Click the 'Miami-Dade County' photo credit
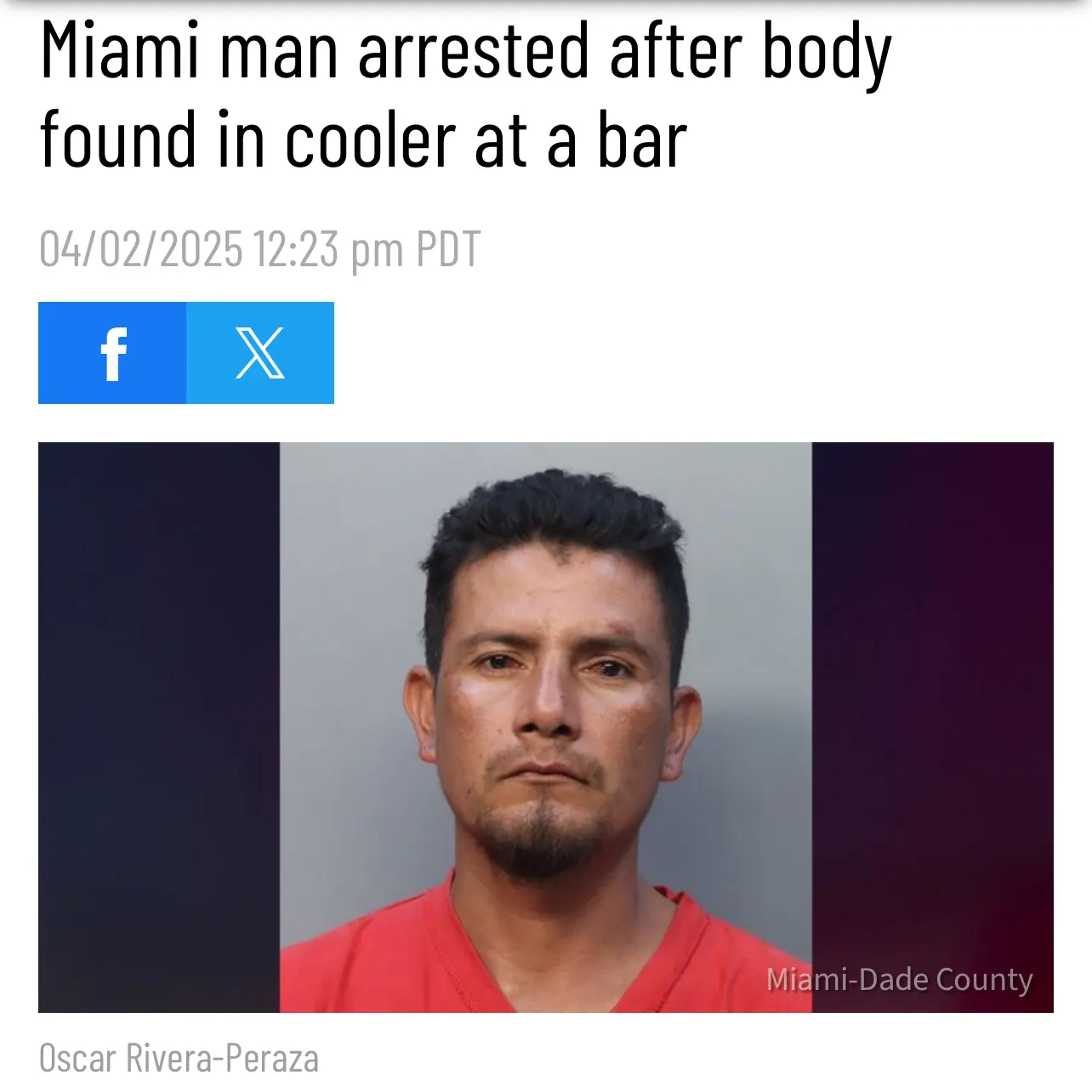1092x1092 pixels. (899, 980)
